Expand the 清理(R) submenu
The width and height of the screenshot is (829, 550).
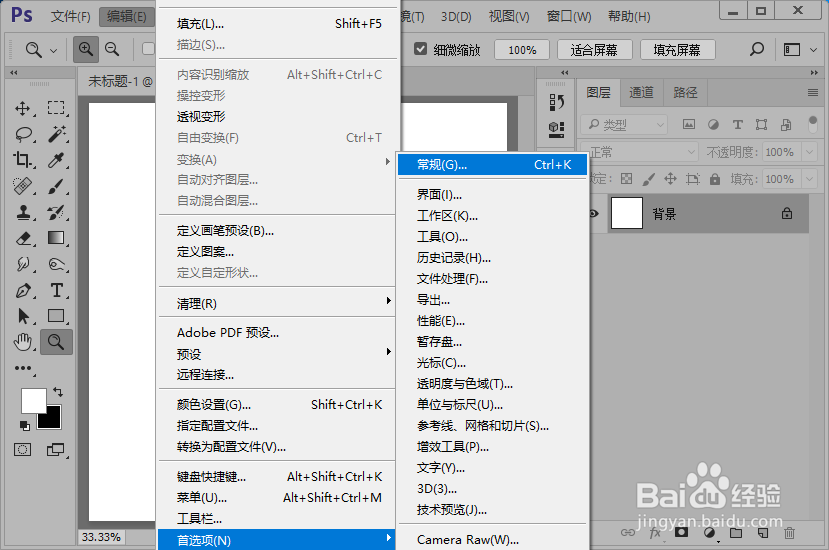click(277, 303)
